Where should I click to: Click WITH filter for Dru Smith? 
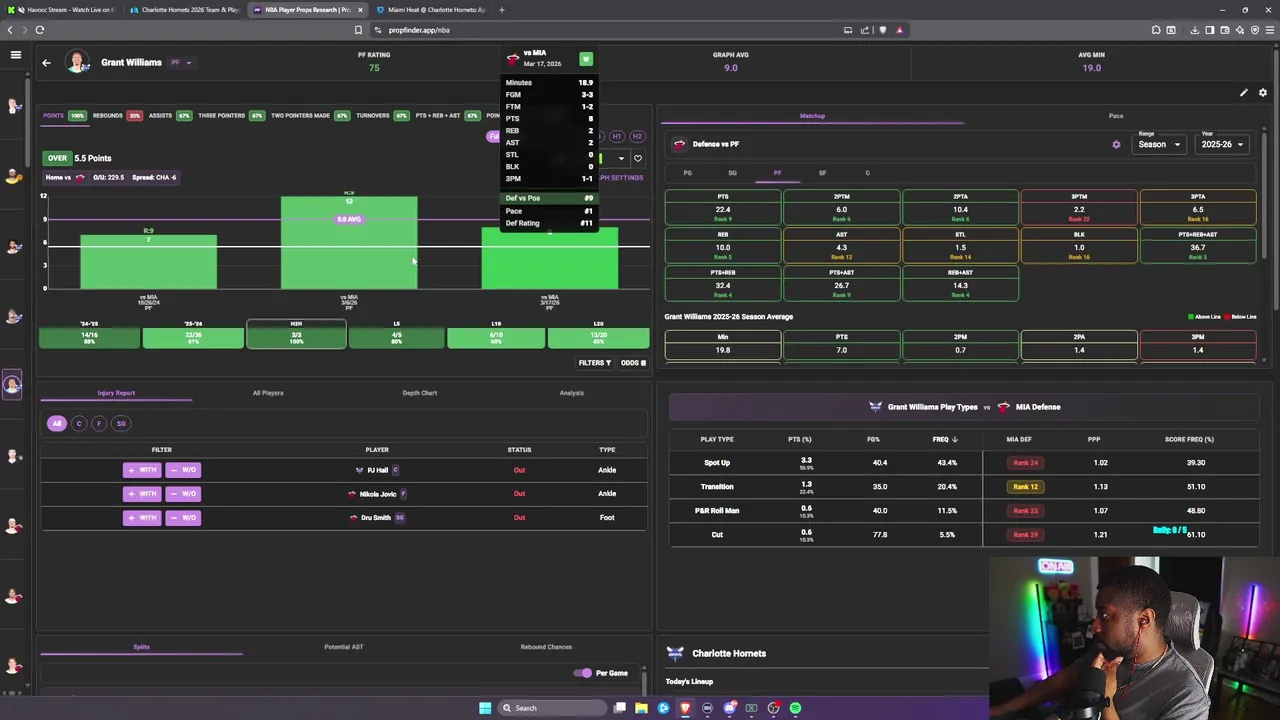[142, 518]
